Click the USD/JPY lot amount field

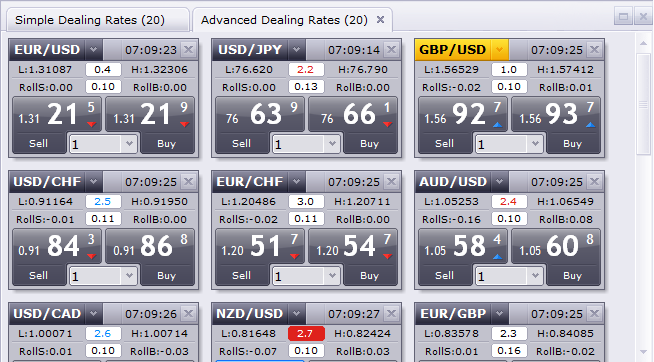pyautogui.click(x=298, y=144)
